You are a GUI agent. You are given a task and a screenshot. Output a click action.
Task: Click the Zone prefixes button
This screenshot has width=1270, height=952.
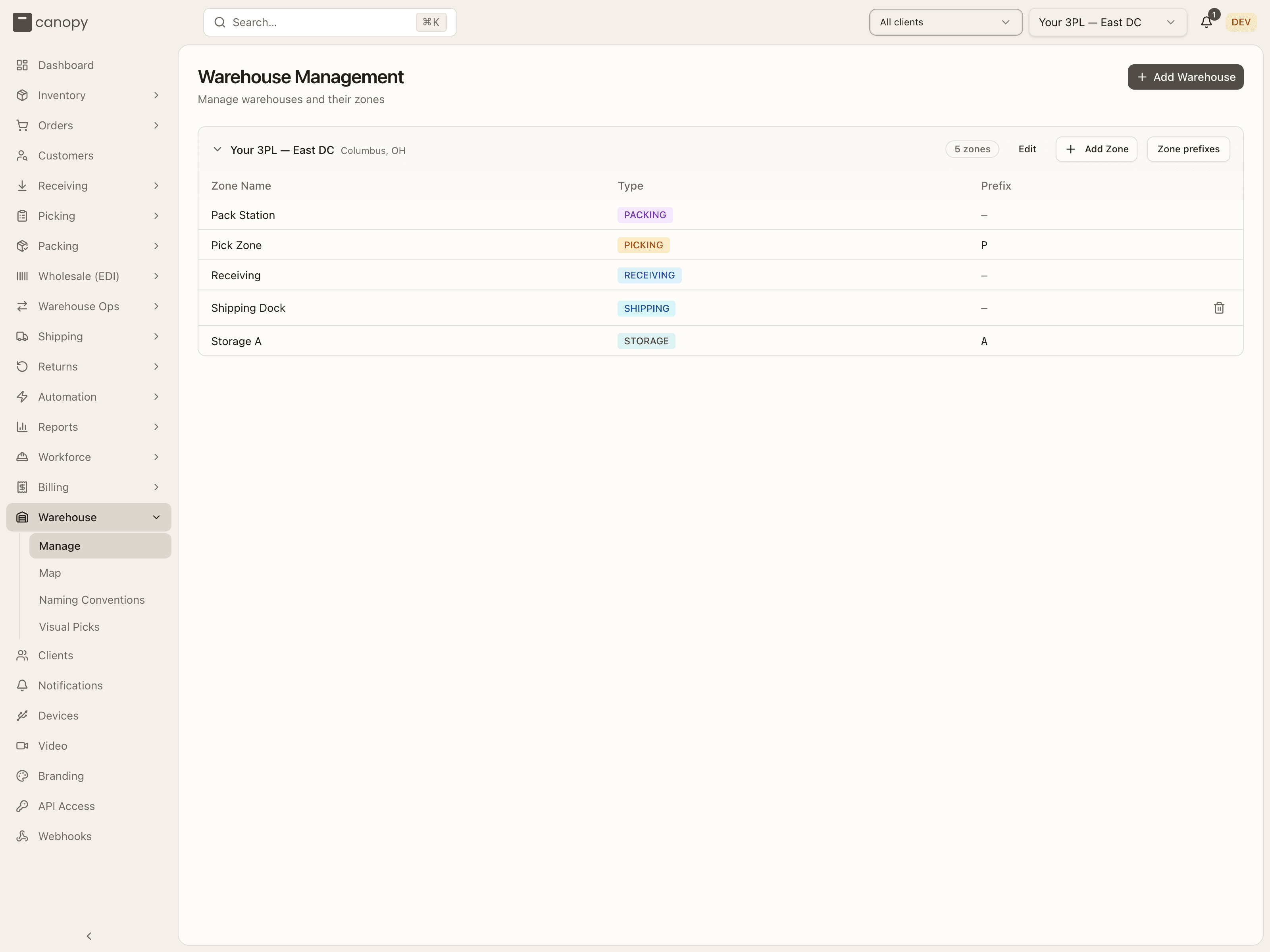click(x=1189, y=149)
